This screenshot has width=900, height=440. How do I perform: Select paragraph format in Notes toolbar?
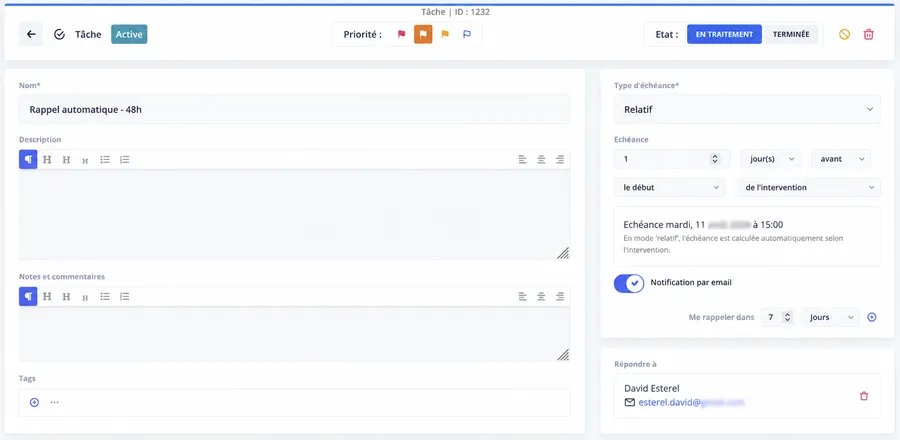click(x=28, y=297)
